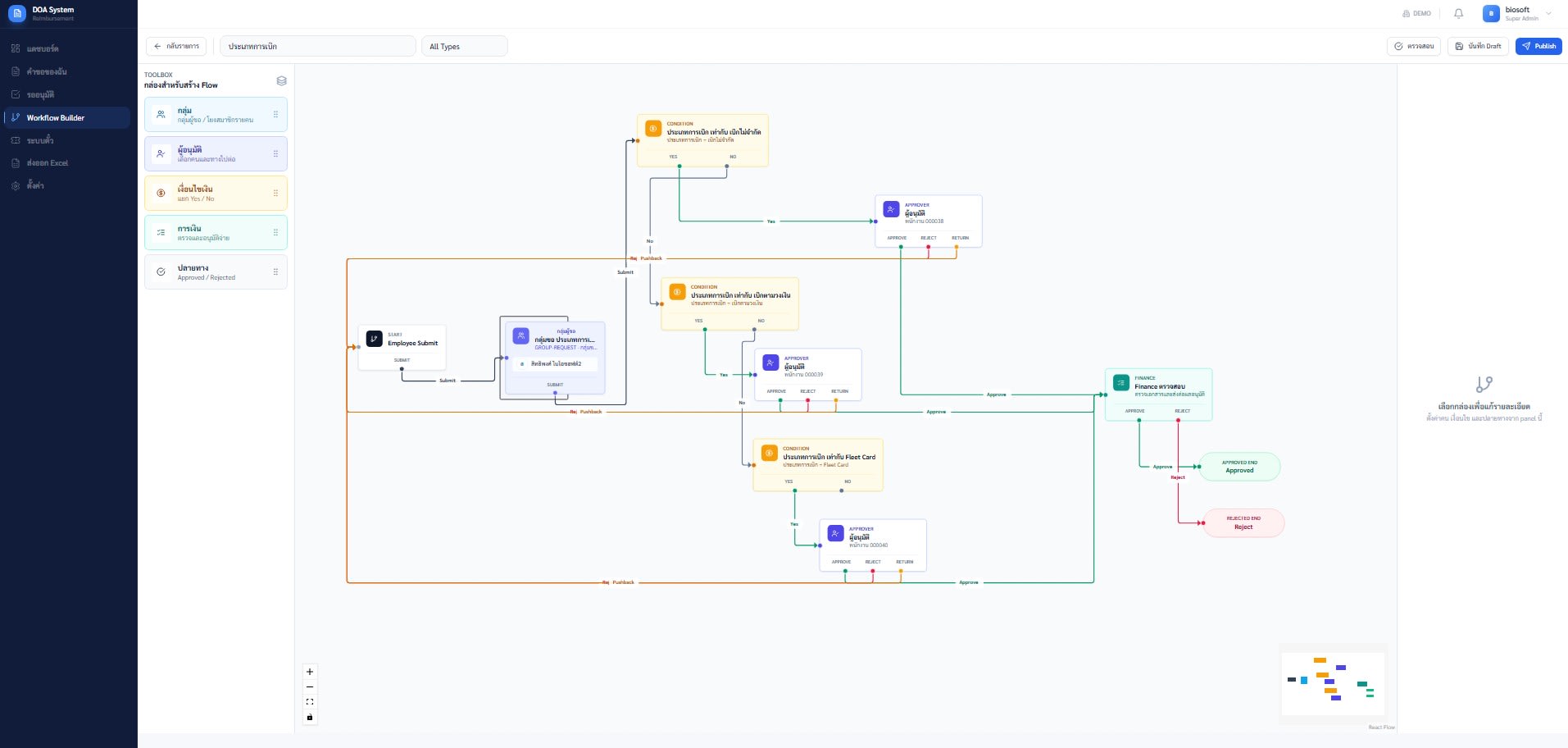1568x748 pixels.
Task: Select the เบิกตามวงเงิน condition node
Action: (729, 303)
